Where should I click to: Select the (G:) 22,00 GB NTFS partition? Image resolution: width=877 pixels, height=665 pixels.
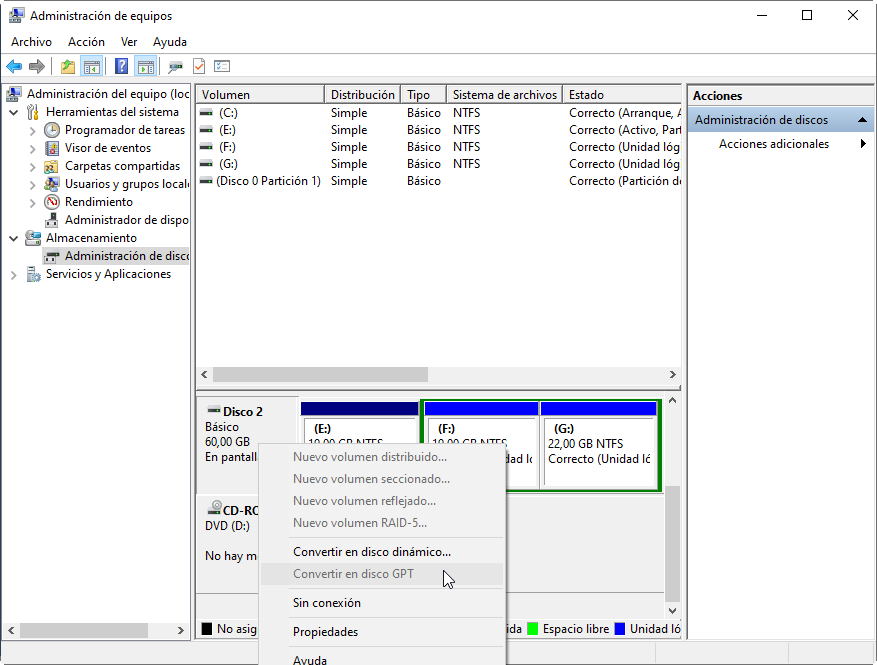[598, 445]
